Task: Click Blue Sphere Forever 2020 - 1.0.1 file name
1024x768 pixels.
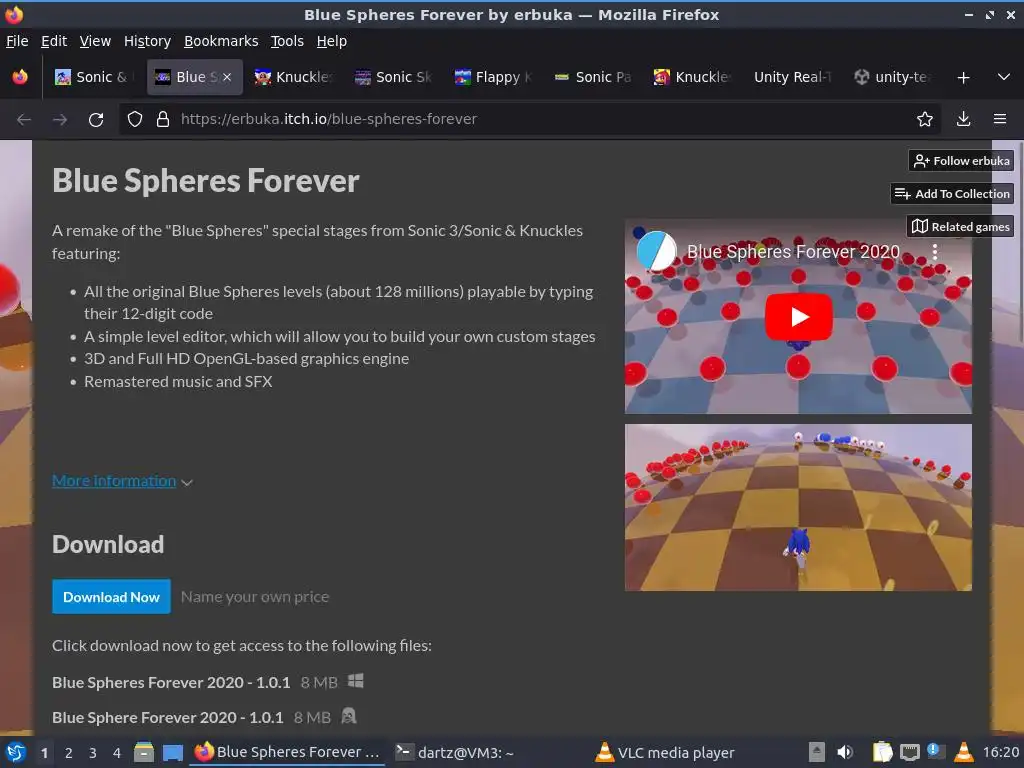Action: click(168, 718)
